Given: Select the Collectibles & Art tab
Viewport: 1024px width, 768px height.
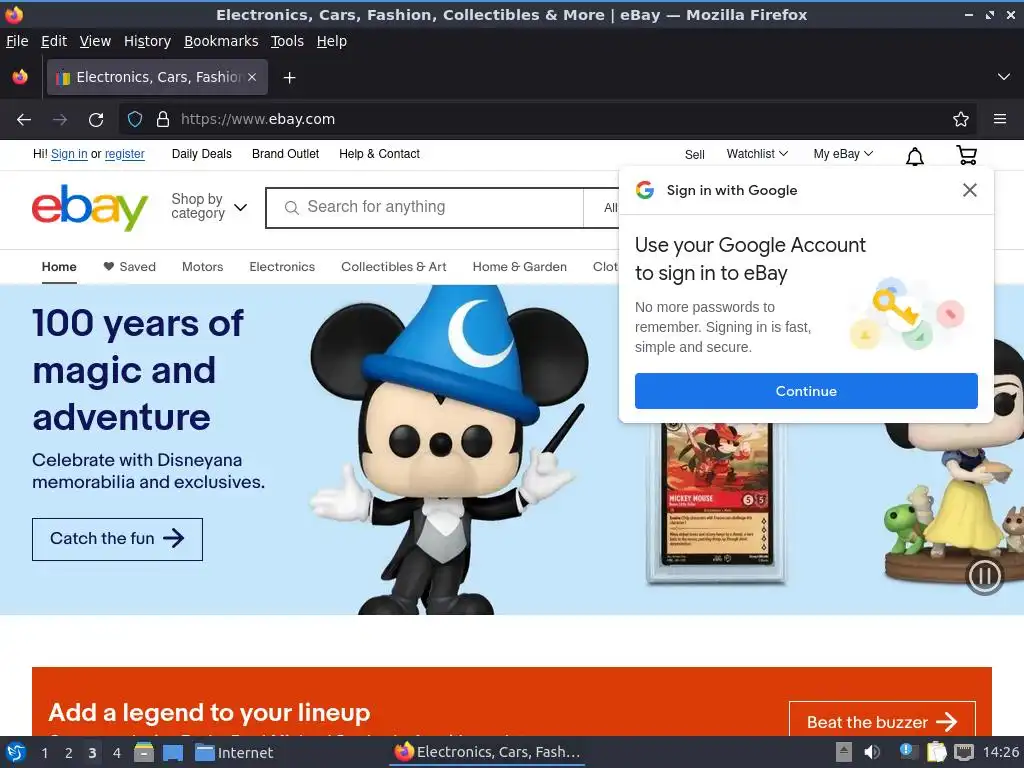Looking at the screenshot, I should (394, 266).
